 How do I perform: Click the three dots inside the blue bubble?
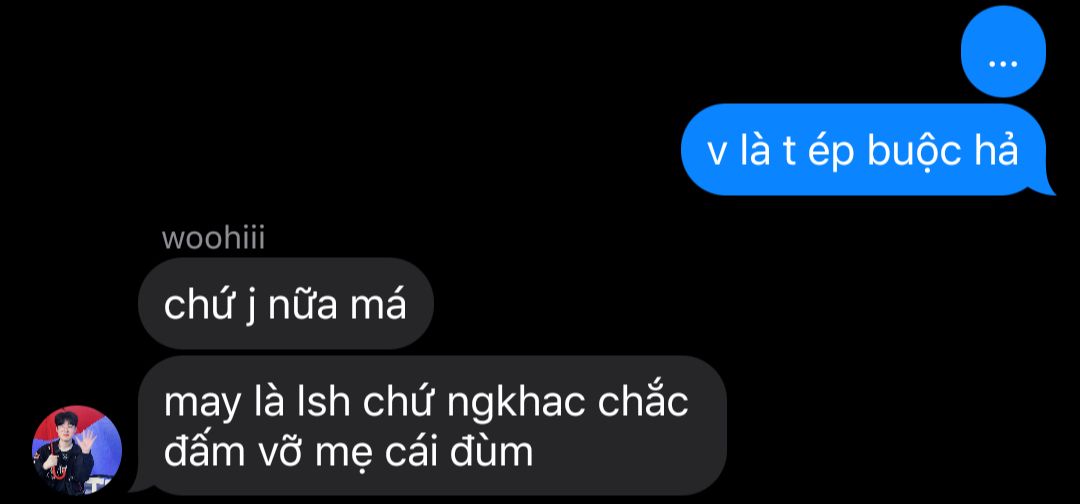pos(1003,63)
